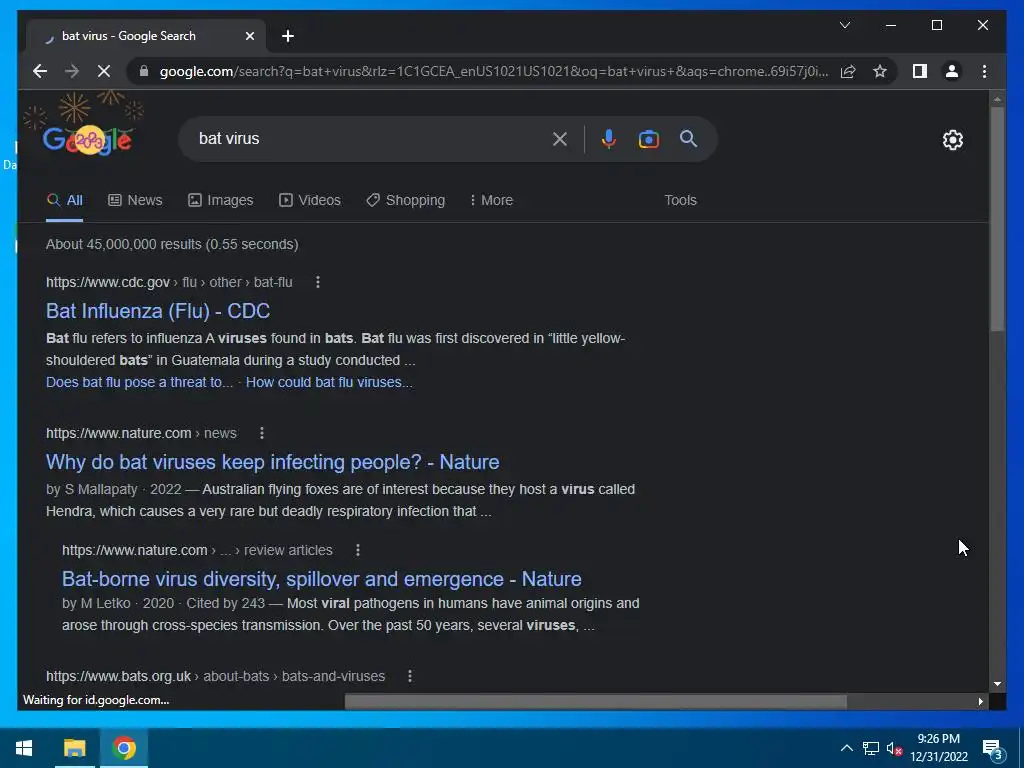The height and width of the screenshot is (768, 1024).
Task: Click the scroll down arrow
Action: [x=997, y=684]
